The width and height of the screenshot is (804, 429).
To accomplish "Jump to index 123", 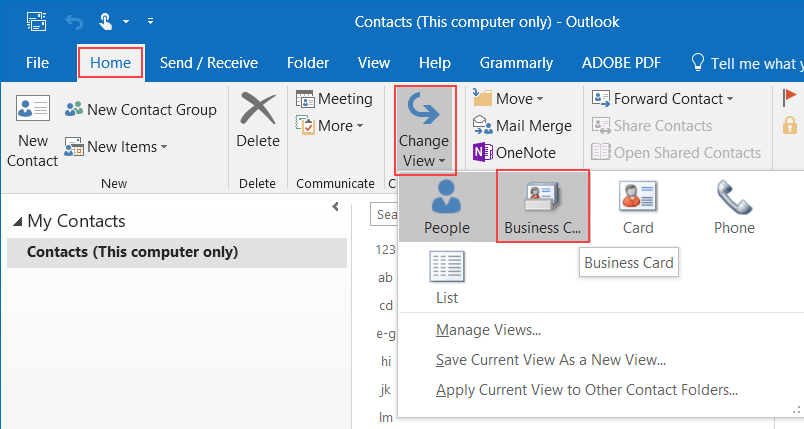I will pyautogui.click(x=385, y=250).
